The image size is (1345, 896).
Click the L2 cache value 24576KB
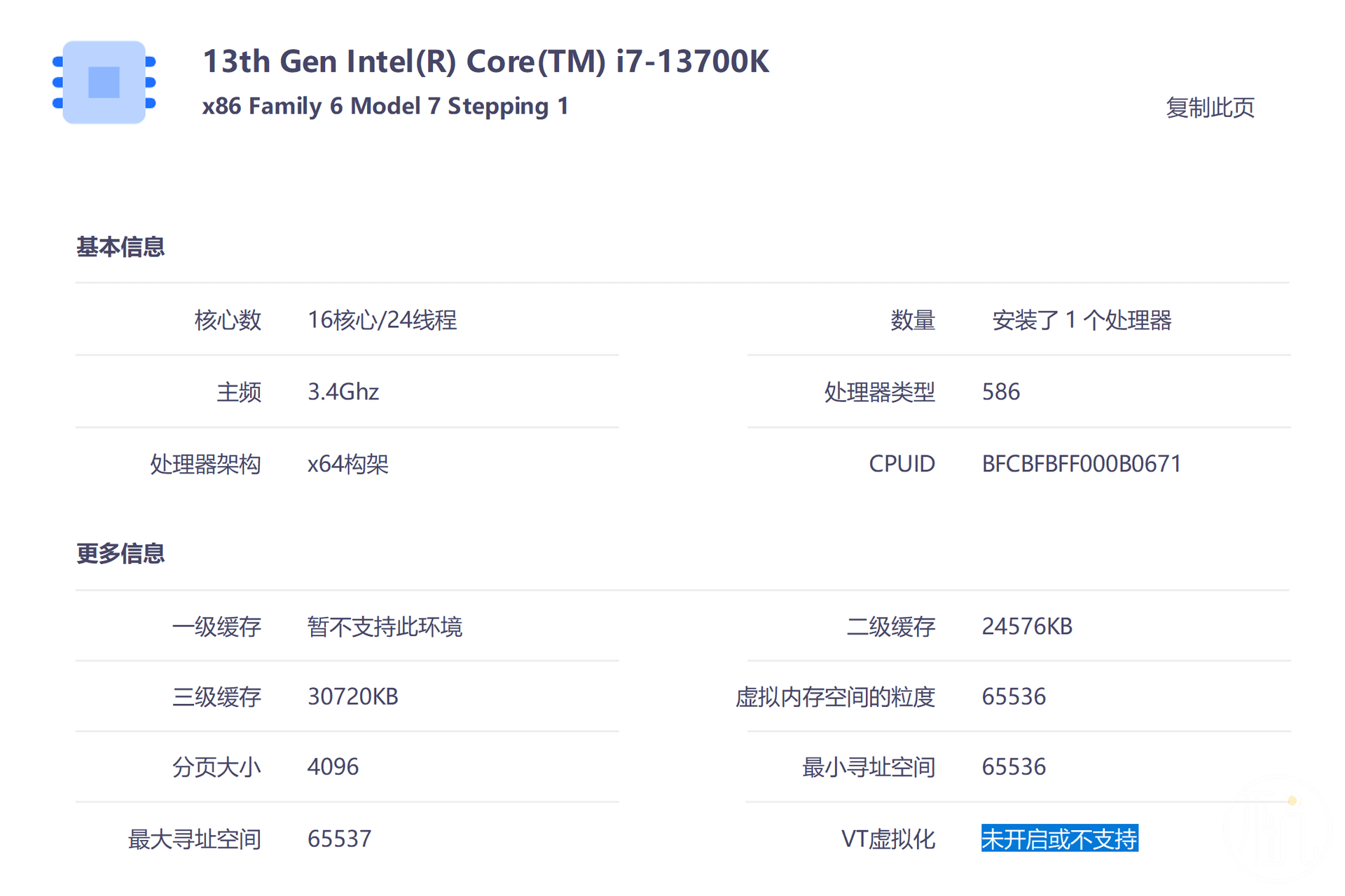[1027, 626]
